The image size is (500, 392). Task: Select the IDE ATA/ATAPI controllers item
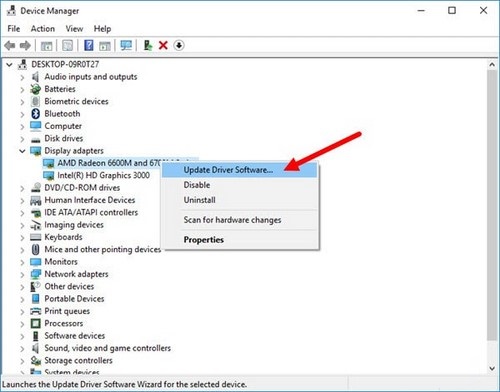91,212
